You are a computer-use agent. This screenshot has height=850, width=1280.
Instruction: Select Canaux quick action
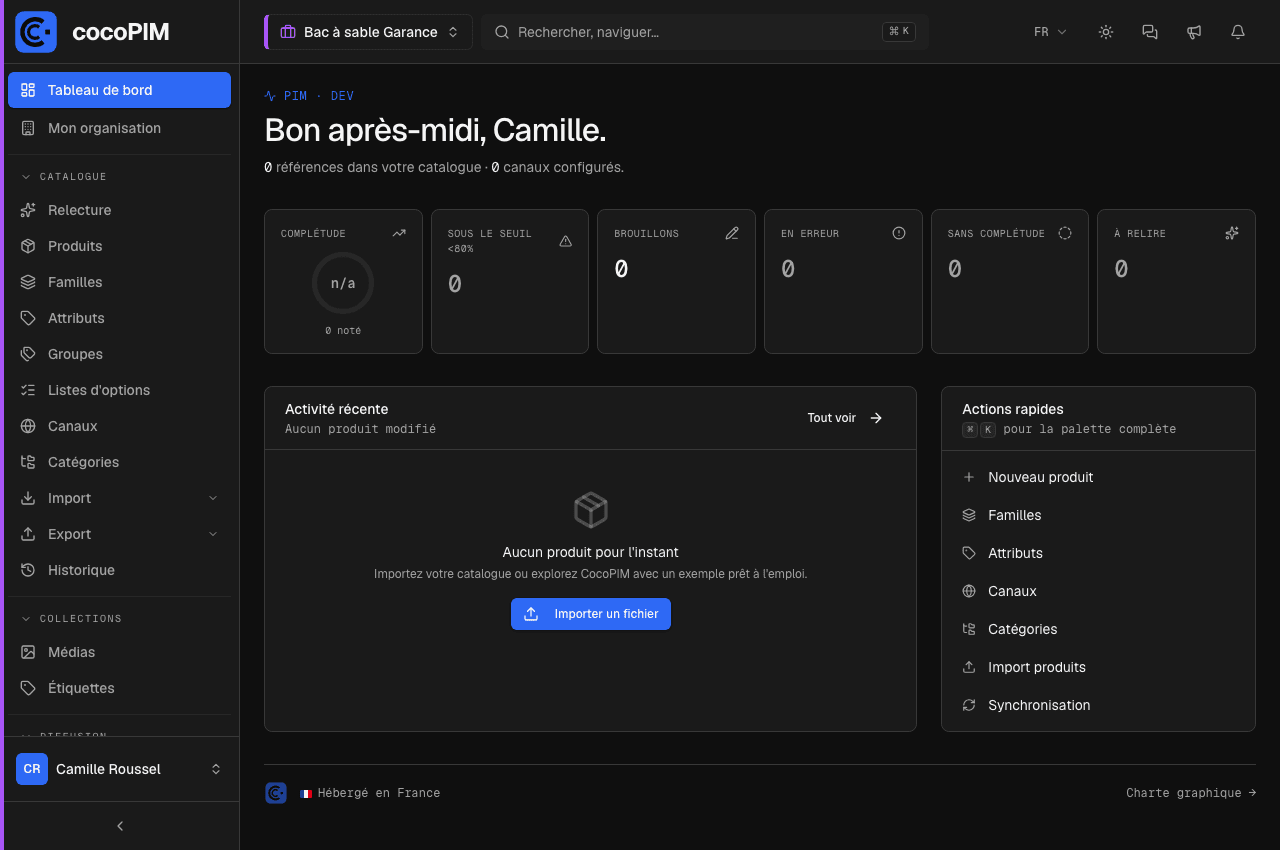coord(1098,591)
